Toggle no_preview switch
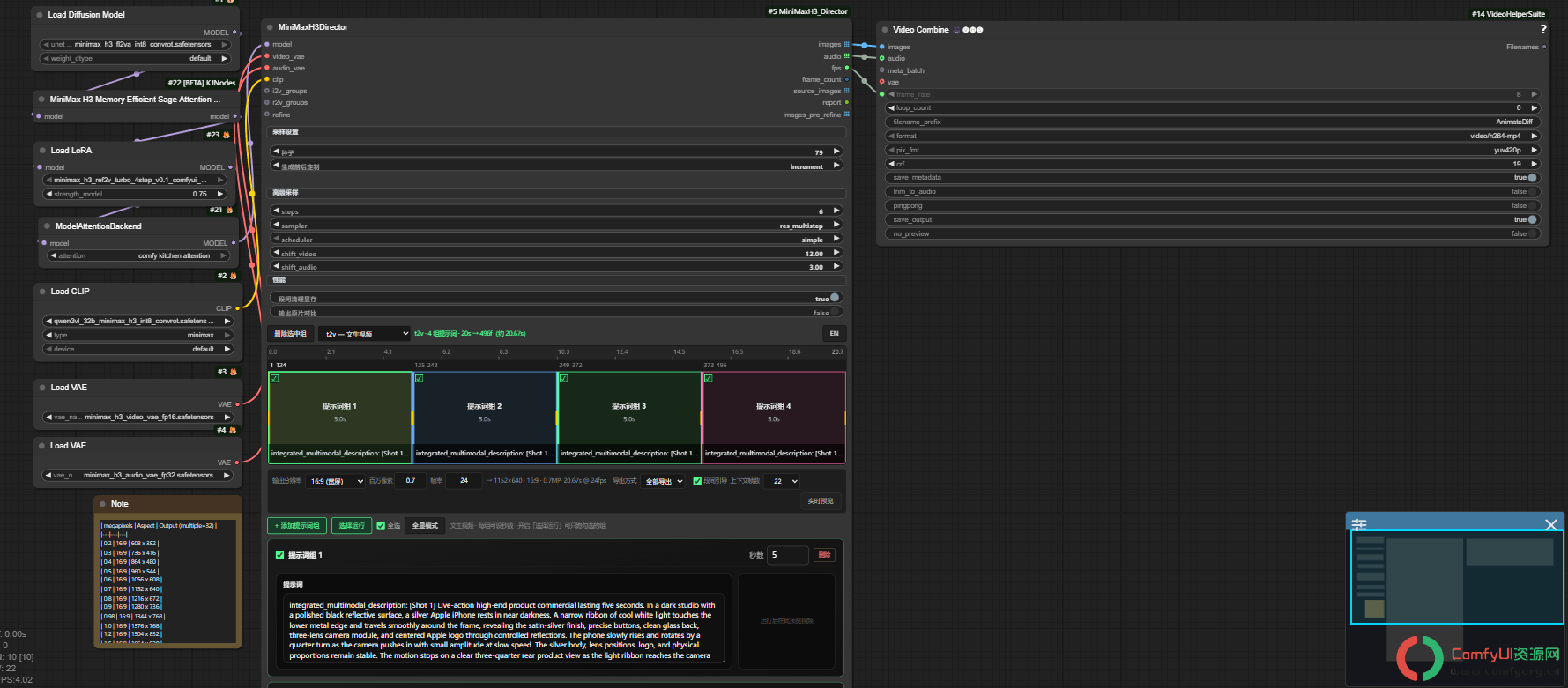Screen dimensions: 1568x688 pyautogui.click(x=1532, y=234)
